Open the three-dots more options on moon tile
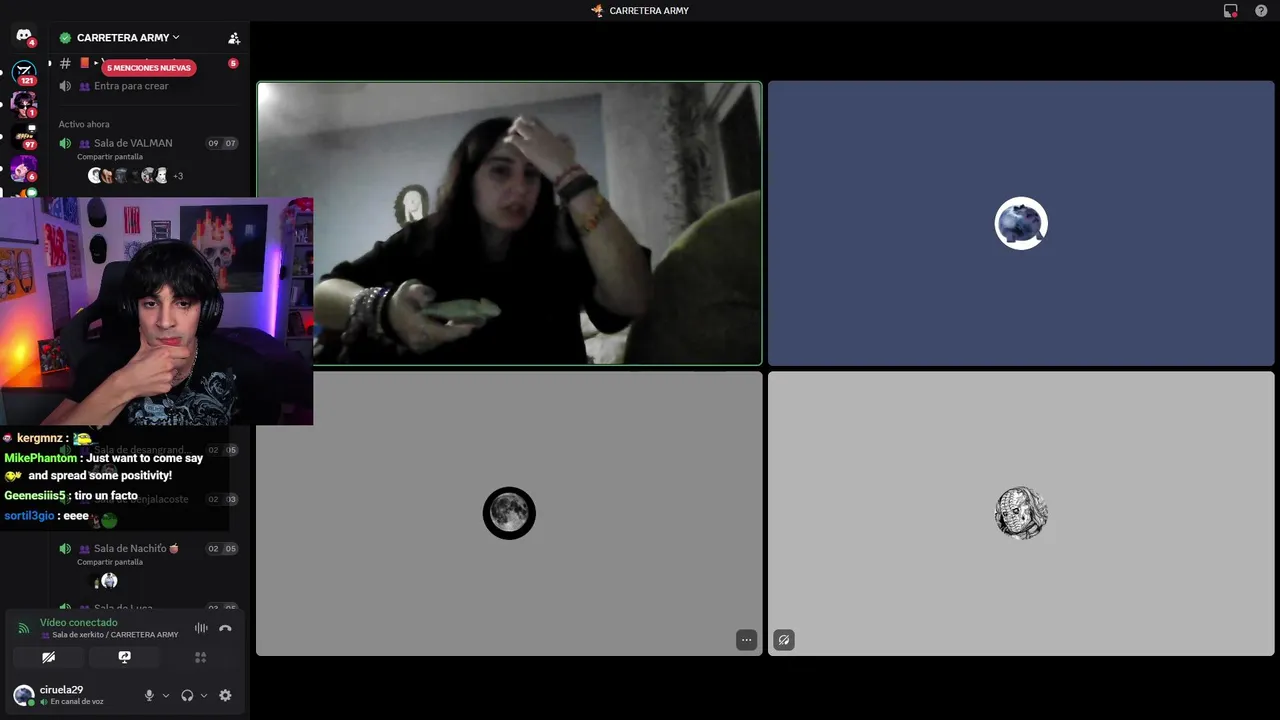1280x720 pixels. point(746,640)
